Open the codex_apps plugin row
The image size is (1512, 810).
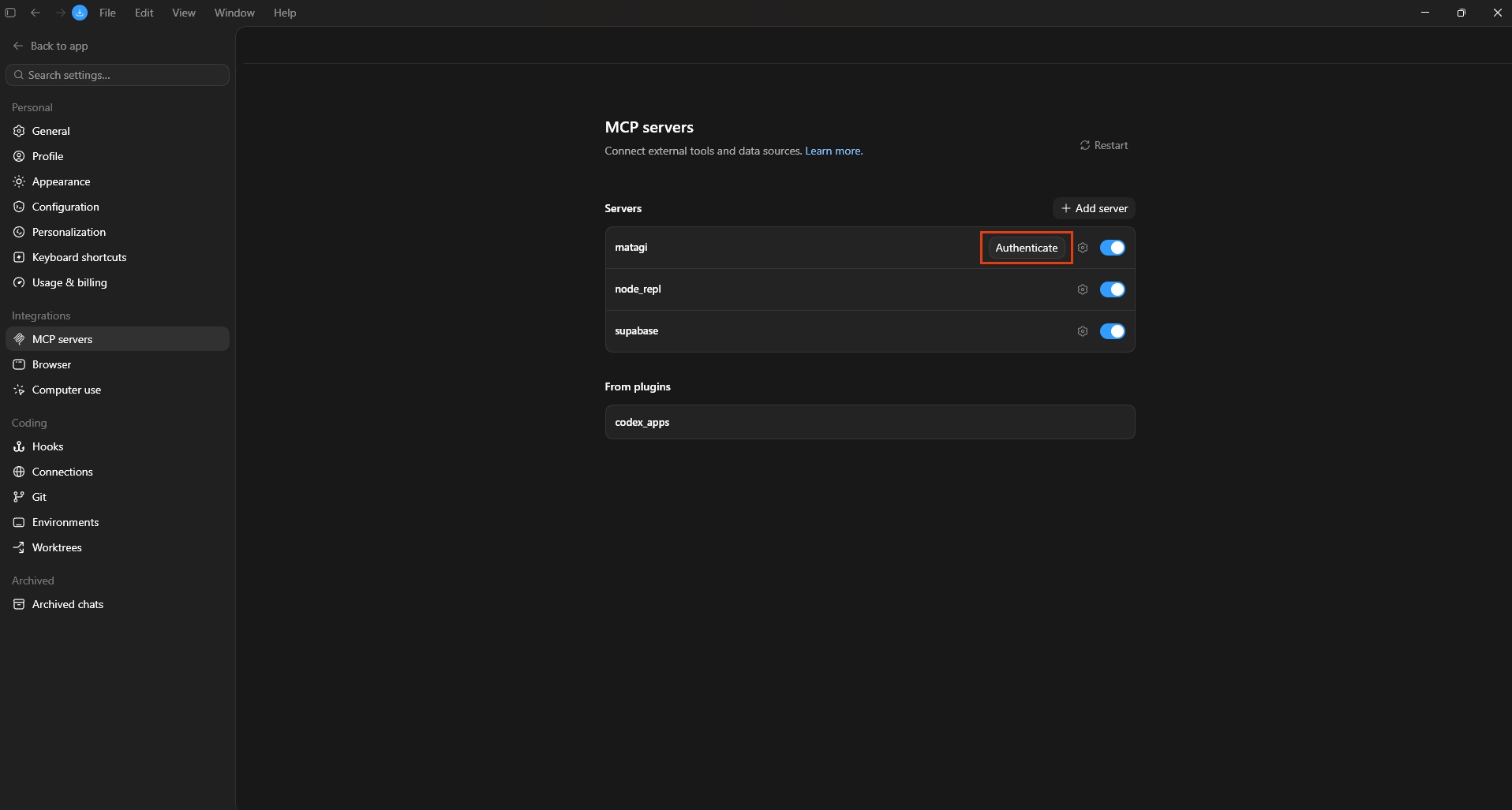(x=870, y=422)
